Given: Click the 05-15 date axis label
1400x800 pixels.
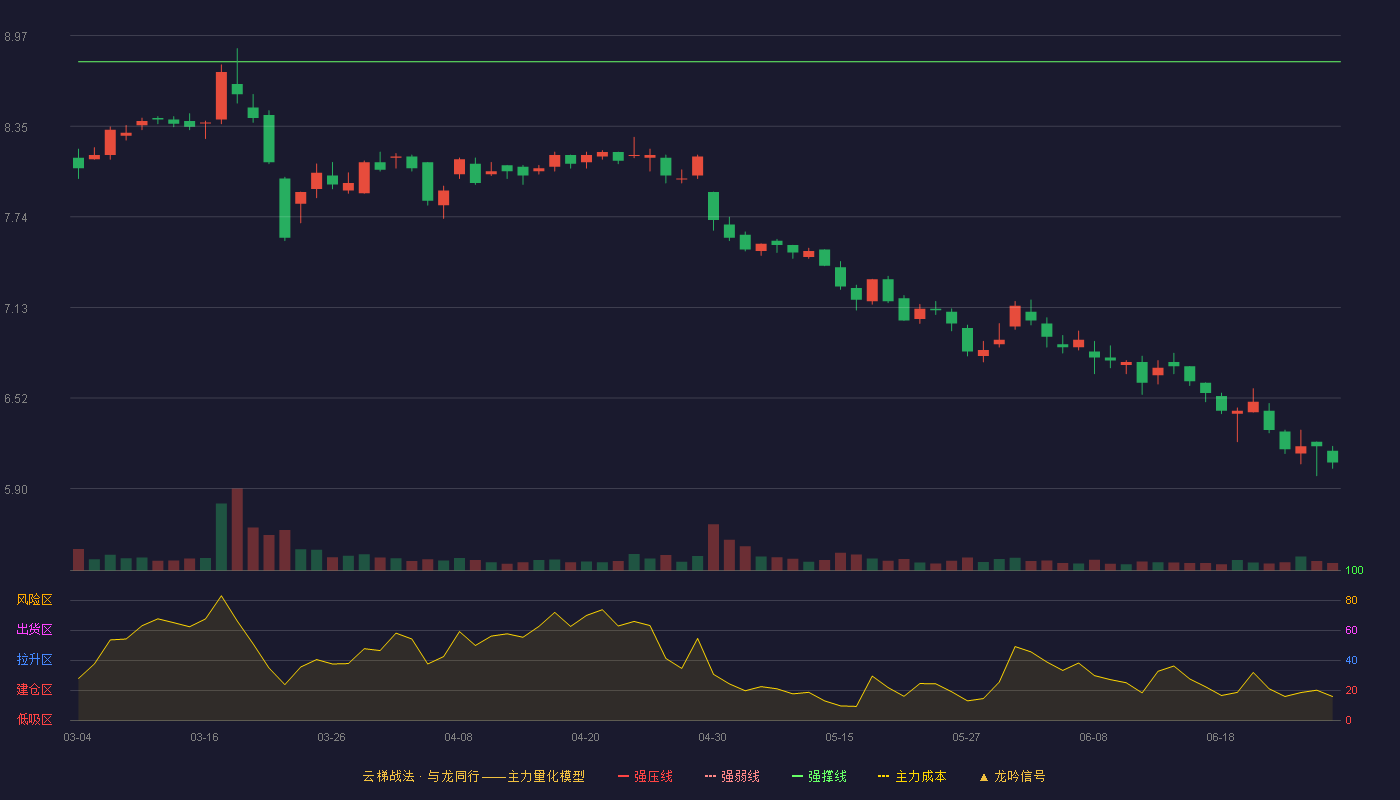Looking at the screenshot, I should coord(840,737).
